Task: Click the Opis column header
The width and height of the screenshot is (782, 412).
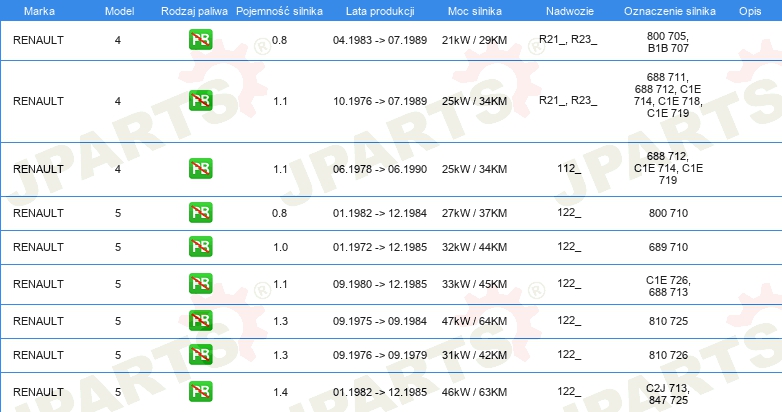Action: point(750,11)
